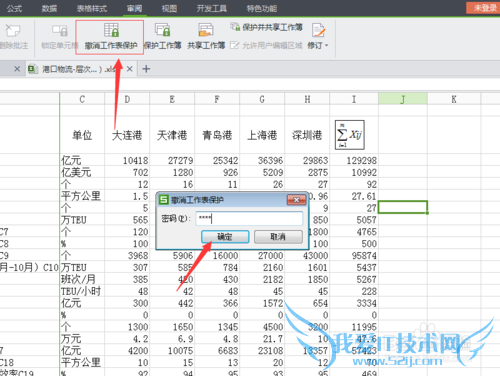Click cell with value 10992
This screenshot has width=500, height=376.
click(354, 172)
